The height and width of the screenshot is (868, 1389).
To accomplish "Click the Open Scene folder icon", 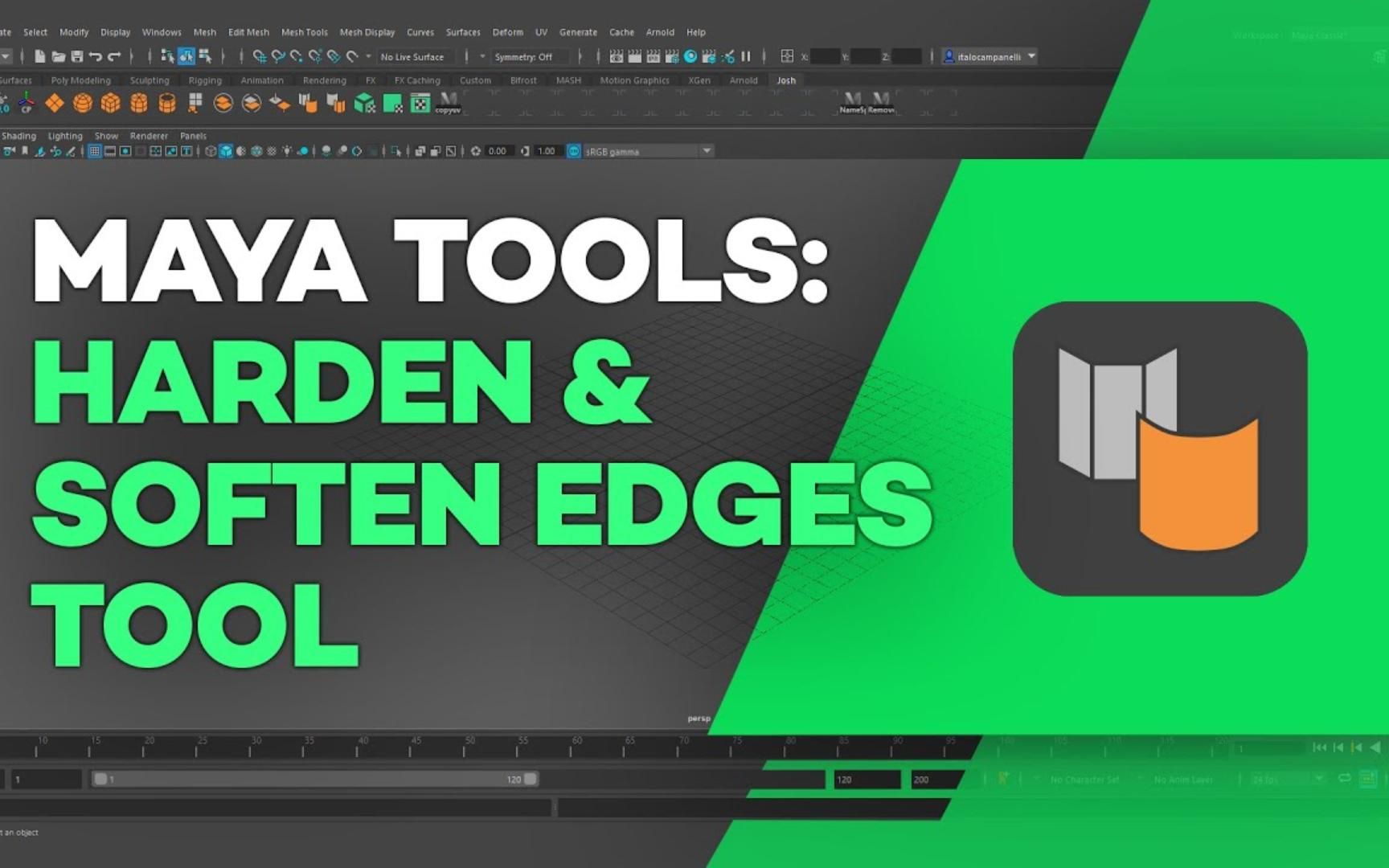I will pos(59,56).
